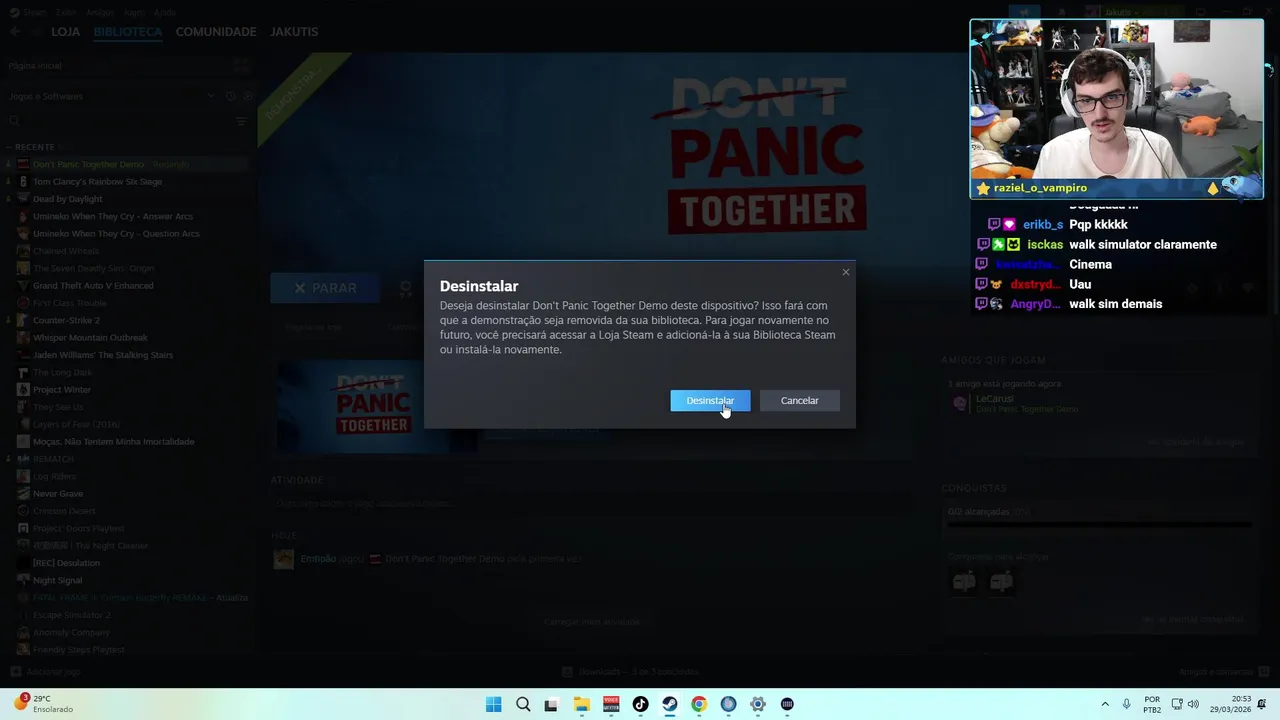1280x720 pixels.
Task: Close the Desinstalar dialog with X
Action: (x=846, y=272)
